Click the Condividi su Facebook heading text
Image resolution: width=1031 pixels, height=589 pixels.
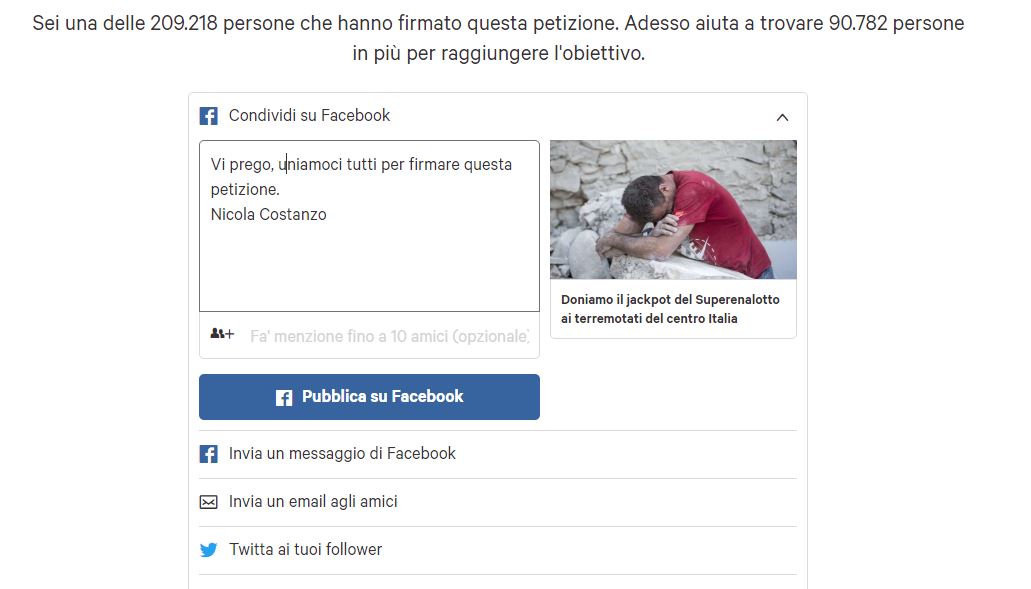309,116
